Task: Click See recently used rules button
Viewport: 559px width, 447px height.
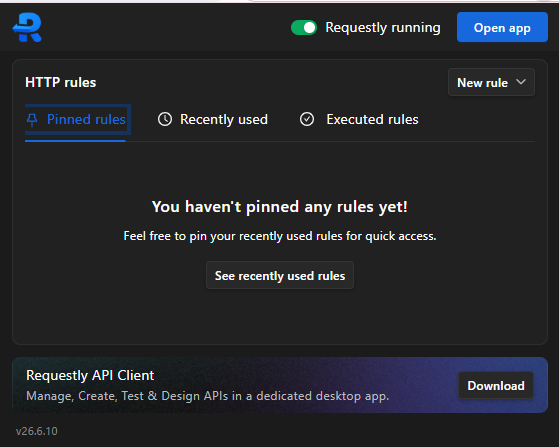Action: coord(280,276)
